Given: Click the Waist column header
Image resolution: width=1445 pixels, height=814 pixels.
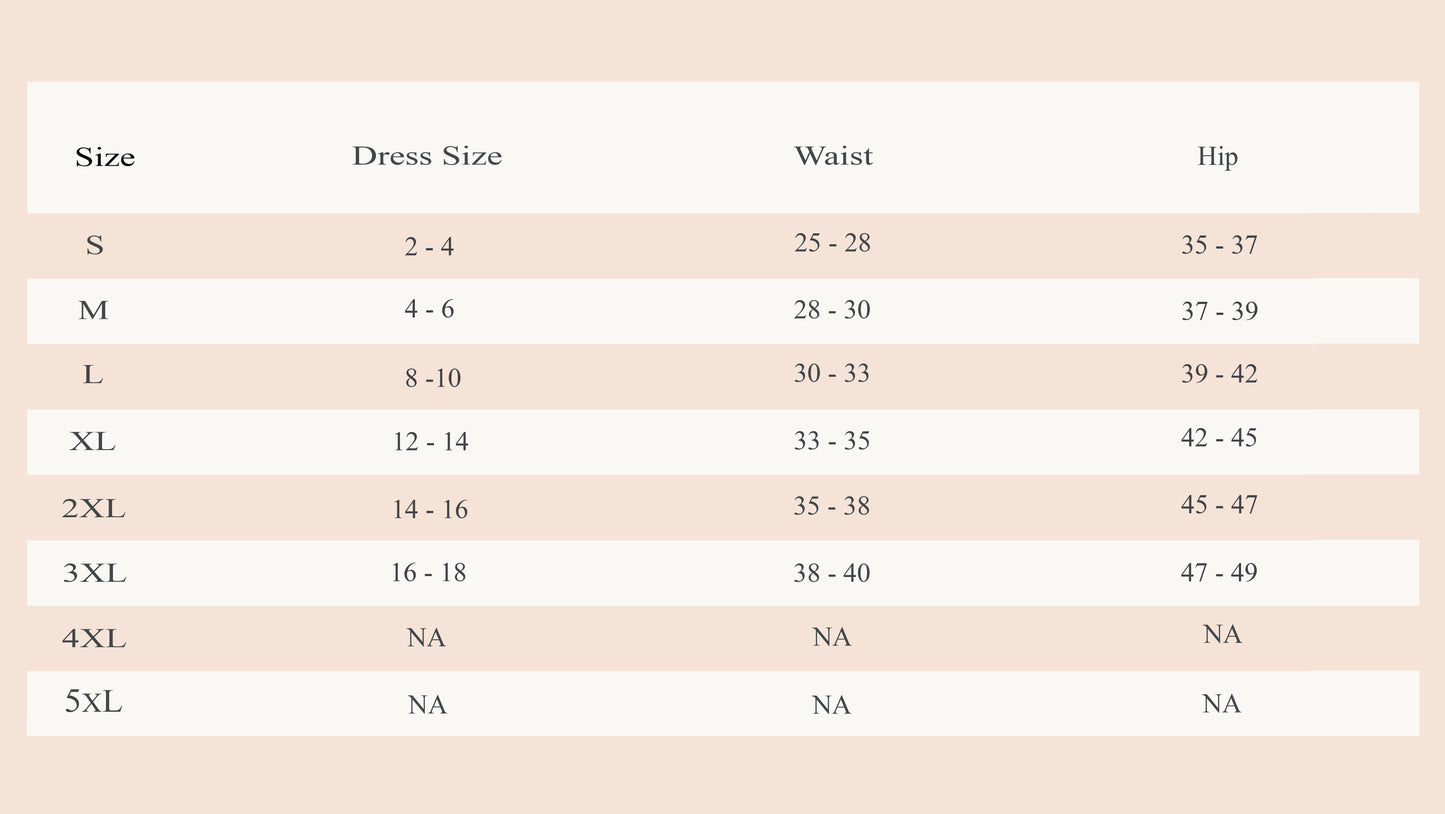Looking at the screenshot, I should click(x=833, y=156).
